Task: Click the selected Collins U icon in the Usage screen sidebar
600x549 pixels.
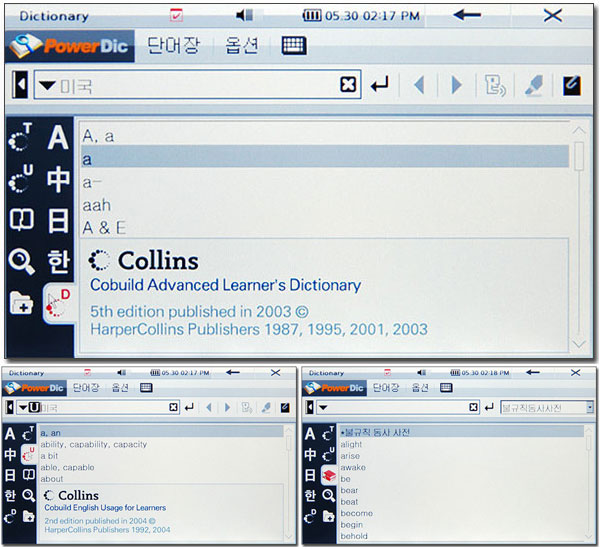Action: 29,455
